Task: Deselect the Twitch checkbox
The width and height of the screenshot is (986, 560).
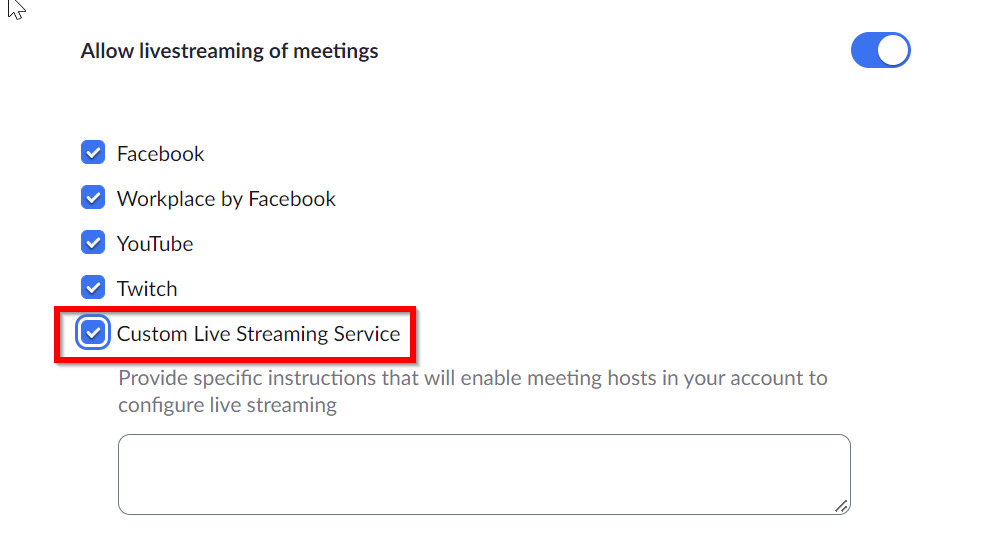Action: click(x=93, y=288)
